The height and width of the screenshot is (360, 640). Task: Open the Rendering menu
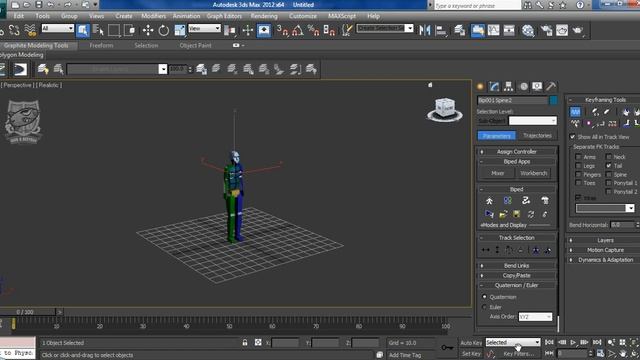coord(264,16)
